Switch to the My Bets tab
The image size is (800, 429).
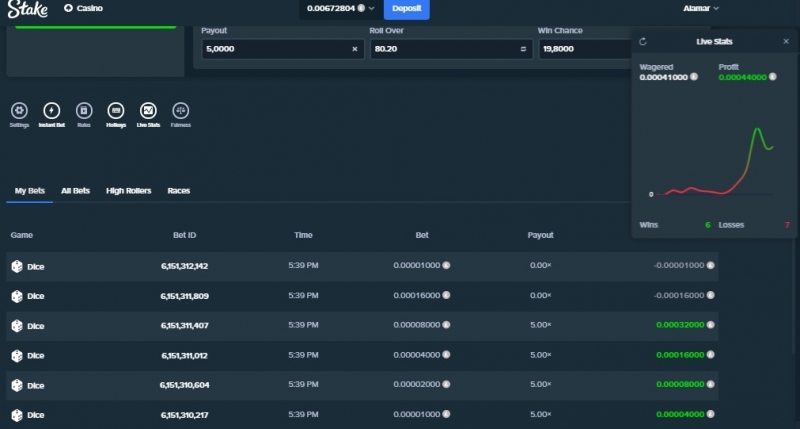30,191
